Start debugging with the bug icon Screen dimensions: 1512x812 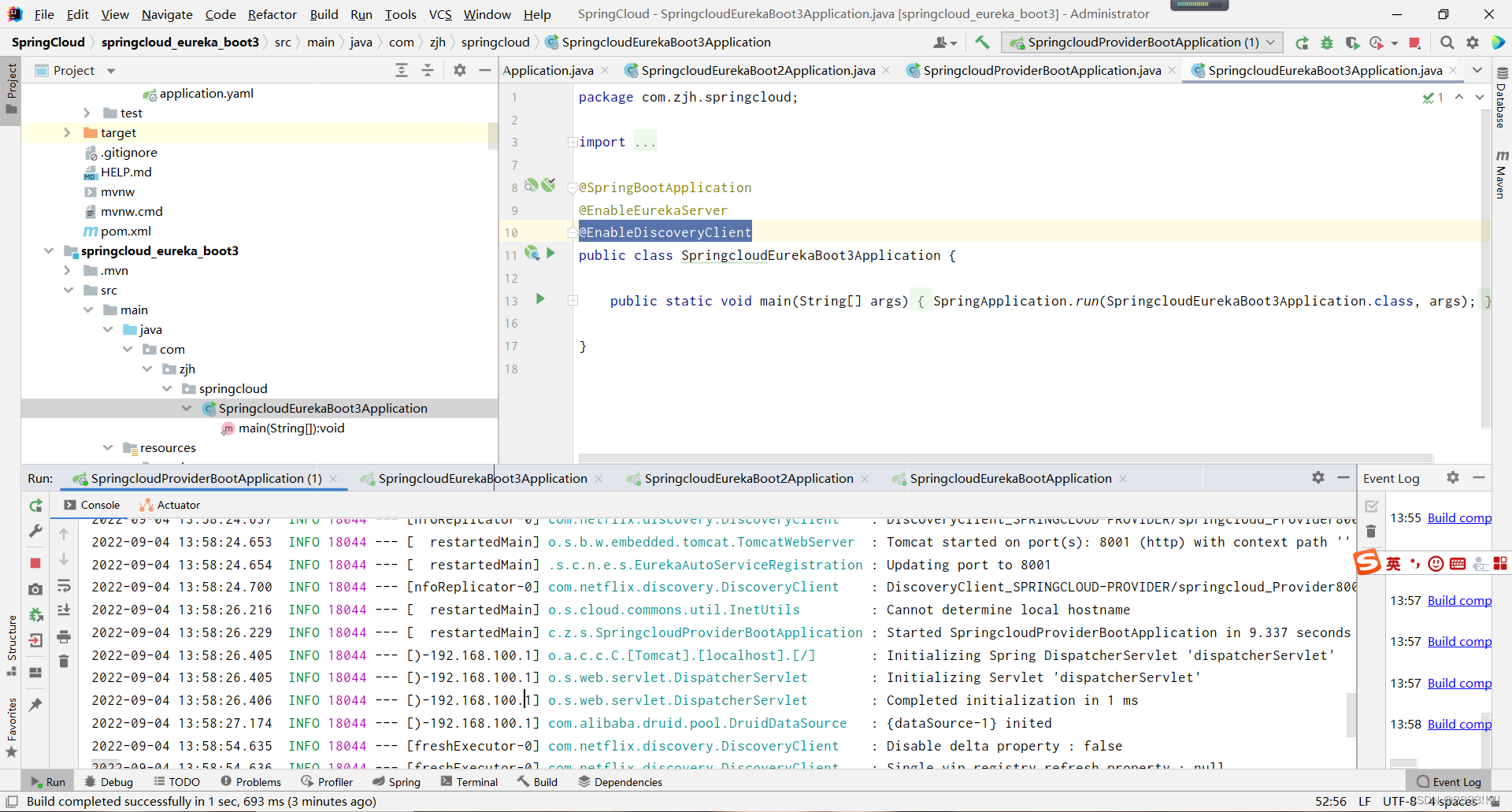[x=1327, y=43]
